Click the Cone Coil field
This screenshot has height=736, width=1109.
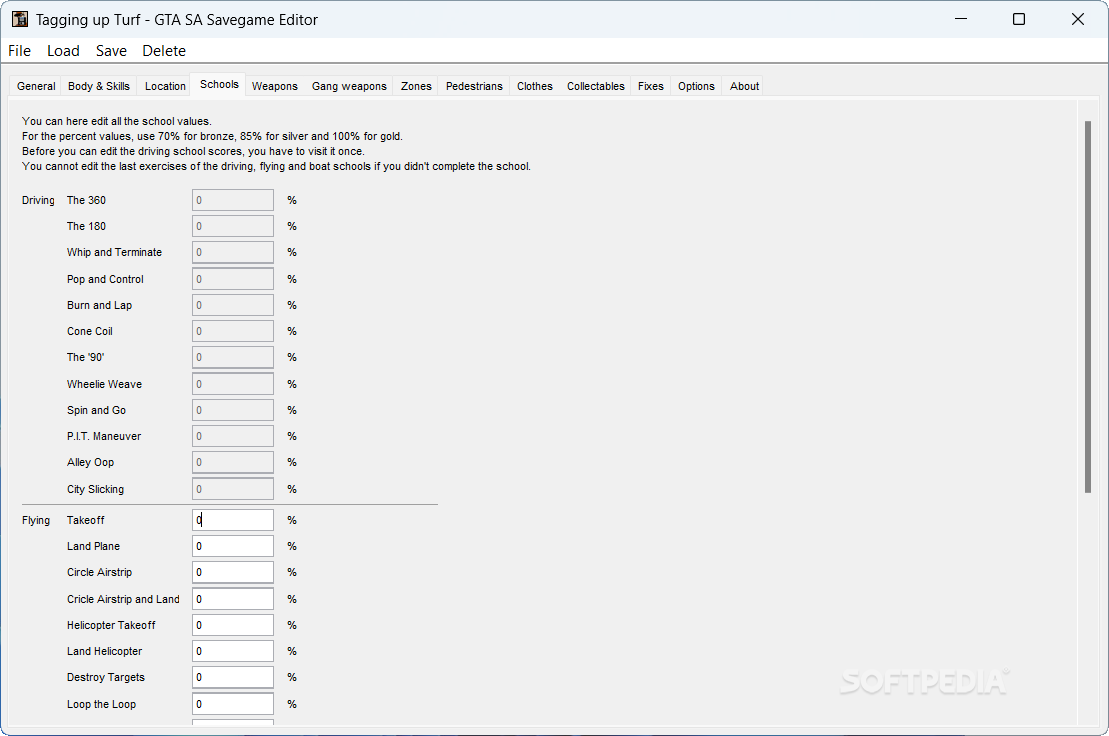233,331
